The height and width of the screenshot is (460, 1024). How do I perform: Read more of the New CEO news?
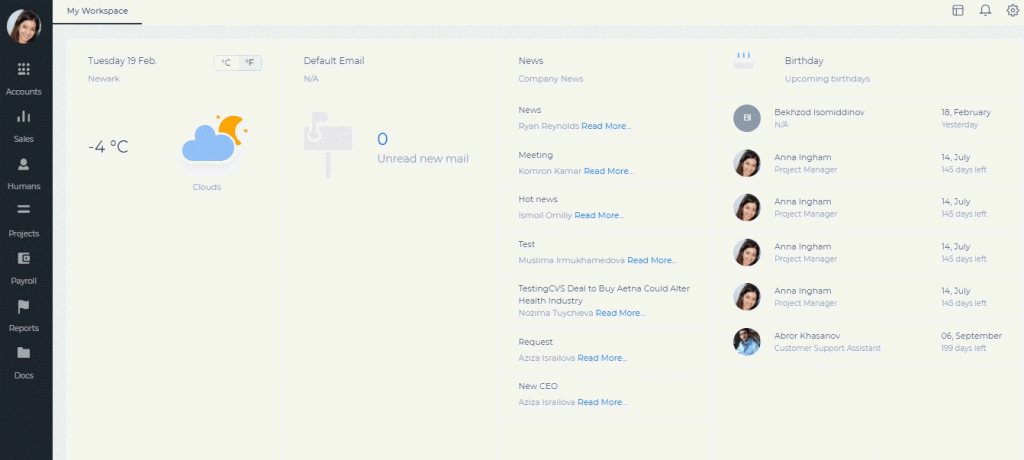tap(602, 402)
